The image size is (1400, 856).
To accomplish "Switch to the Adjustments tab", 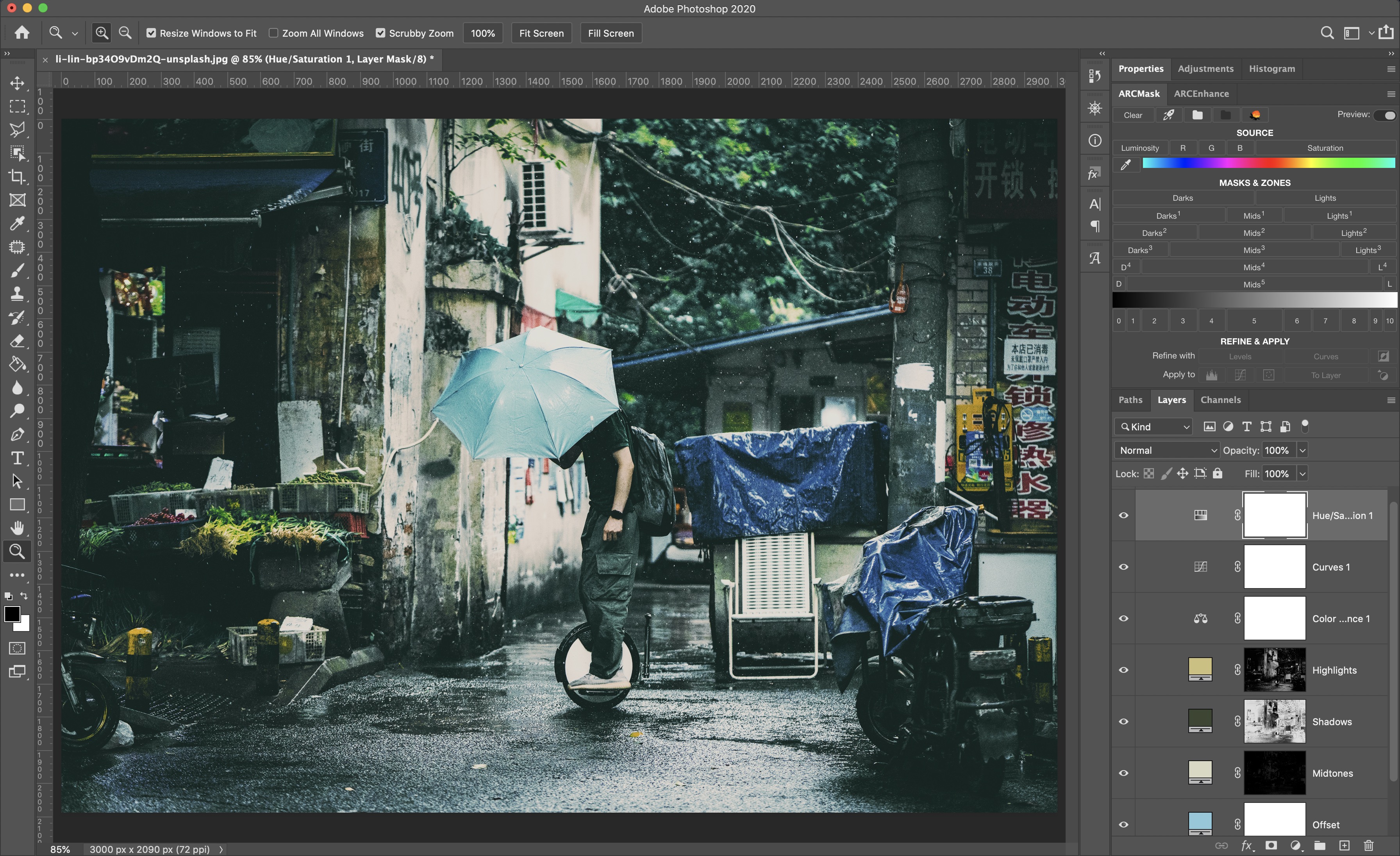I will tap(1205, 69).
